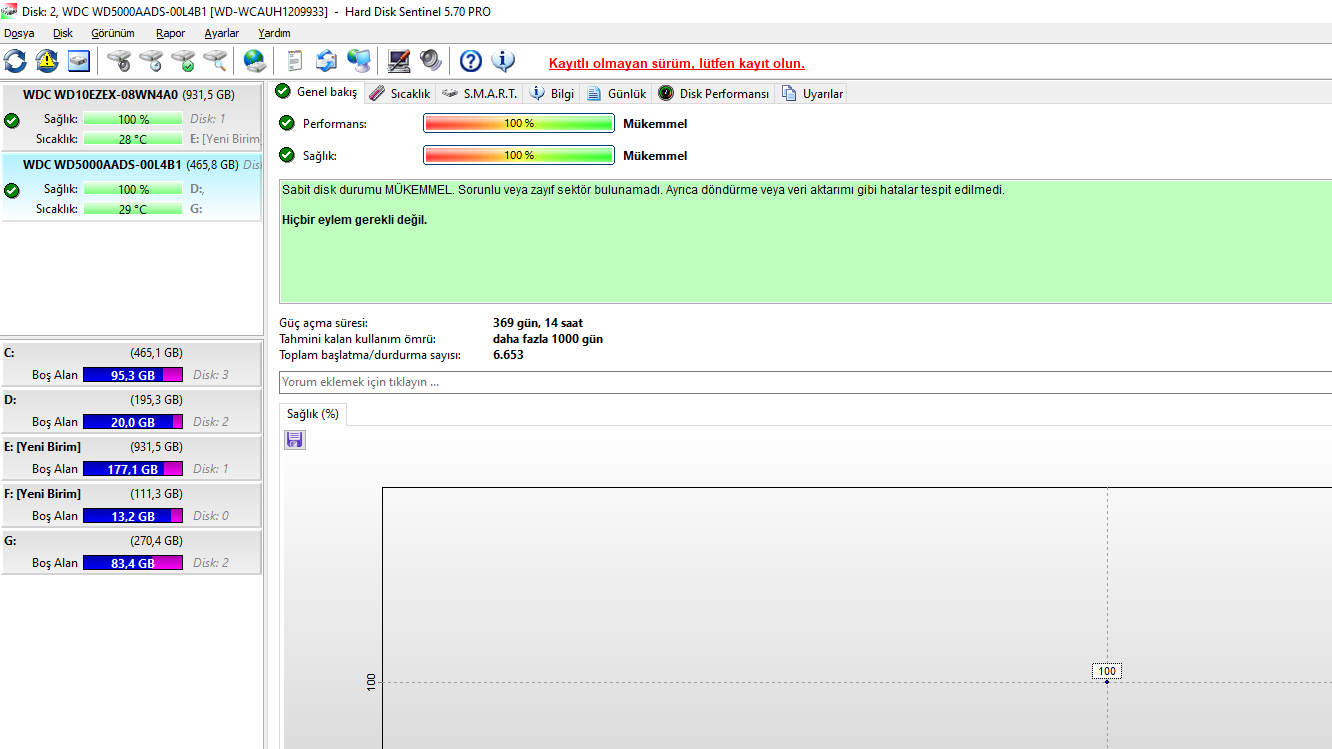Viewport: 1332px width, 749px height.
Task: Click the status check icon of WD10EZEX disk
Action: click(x=12, y=120)
